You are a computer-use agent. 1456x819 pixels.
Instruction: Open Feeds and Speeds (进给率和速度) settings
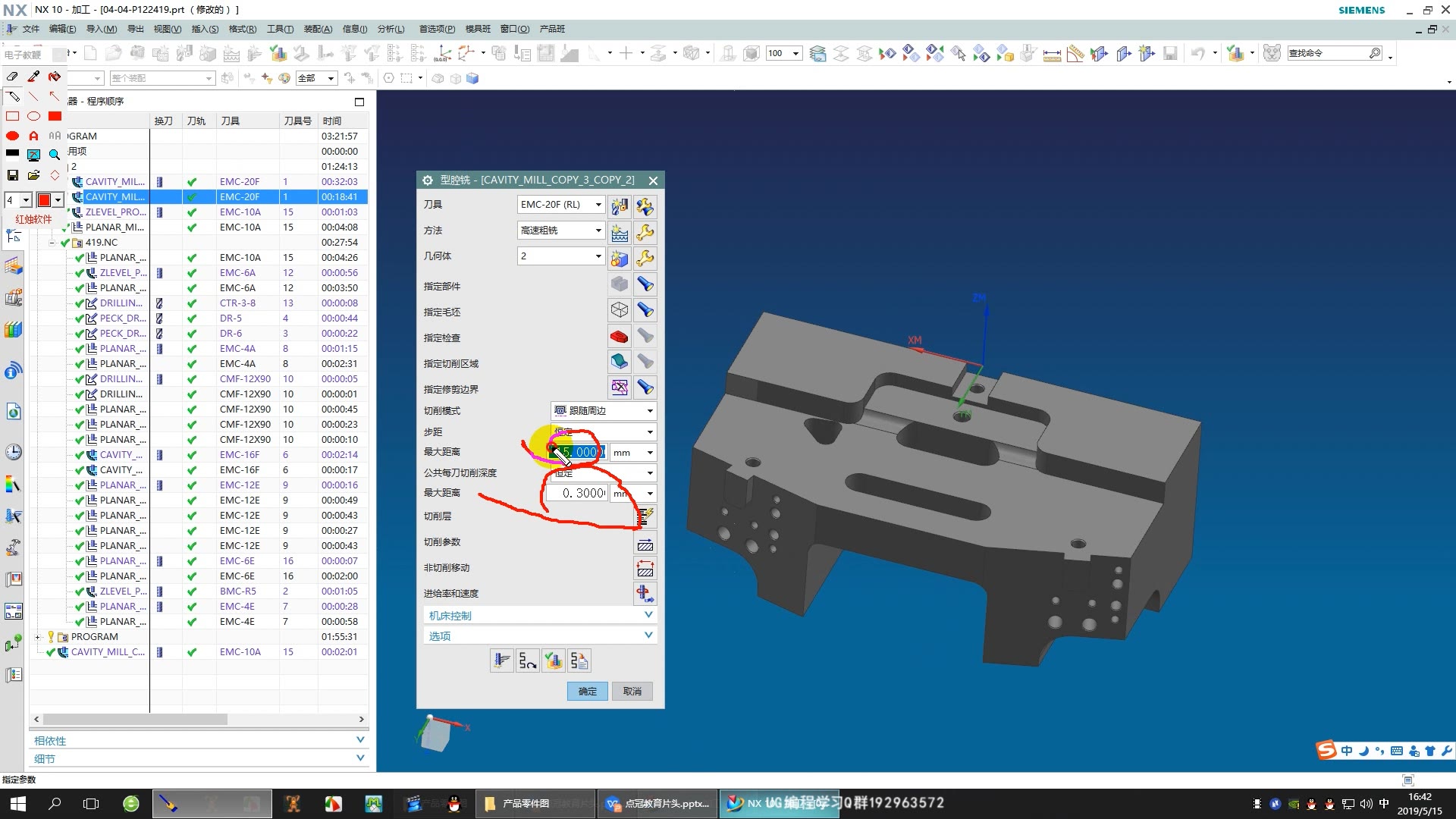(645, 594)
